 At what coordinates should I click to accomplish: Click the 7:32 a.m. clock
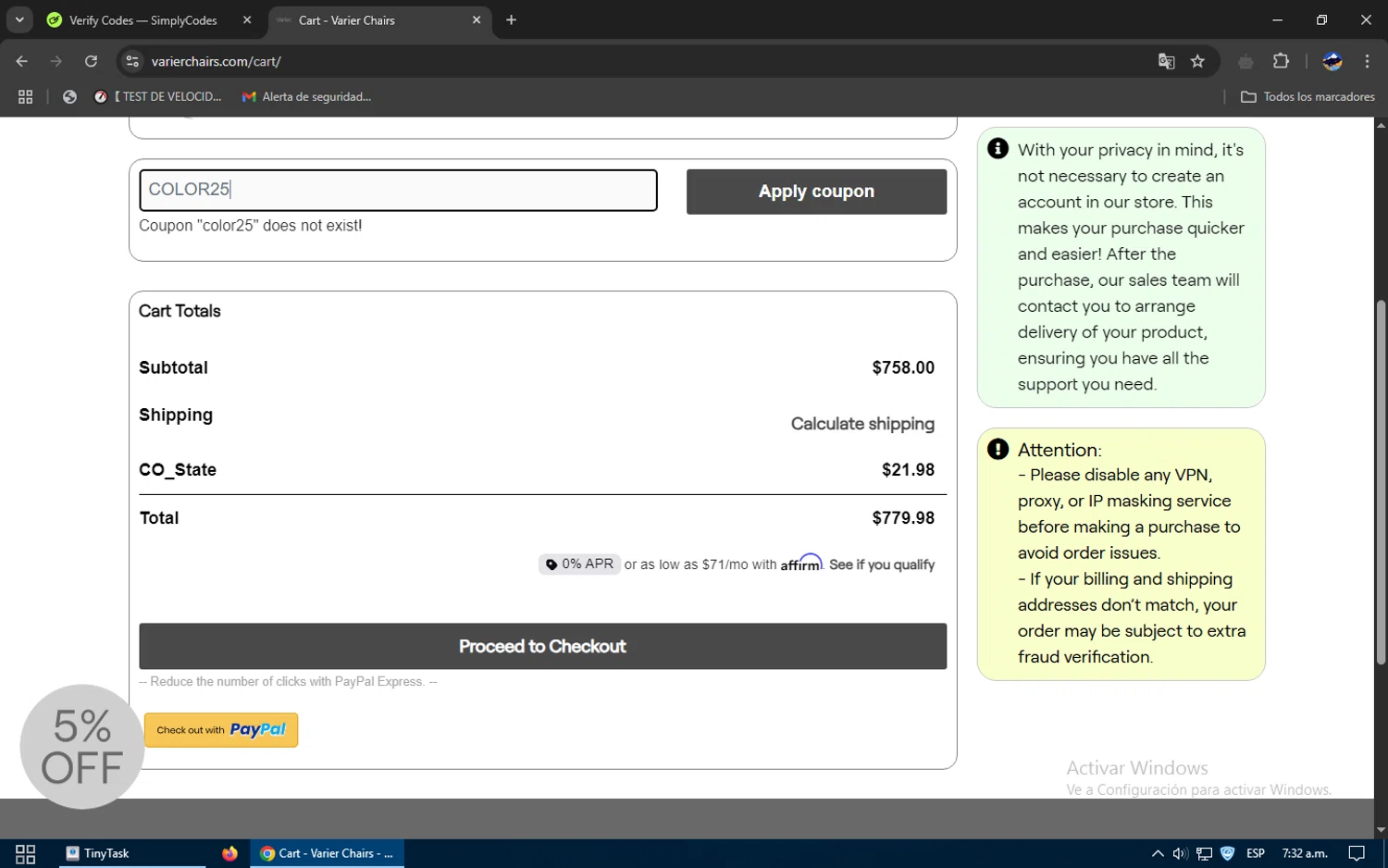tap(1305, 853)
